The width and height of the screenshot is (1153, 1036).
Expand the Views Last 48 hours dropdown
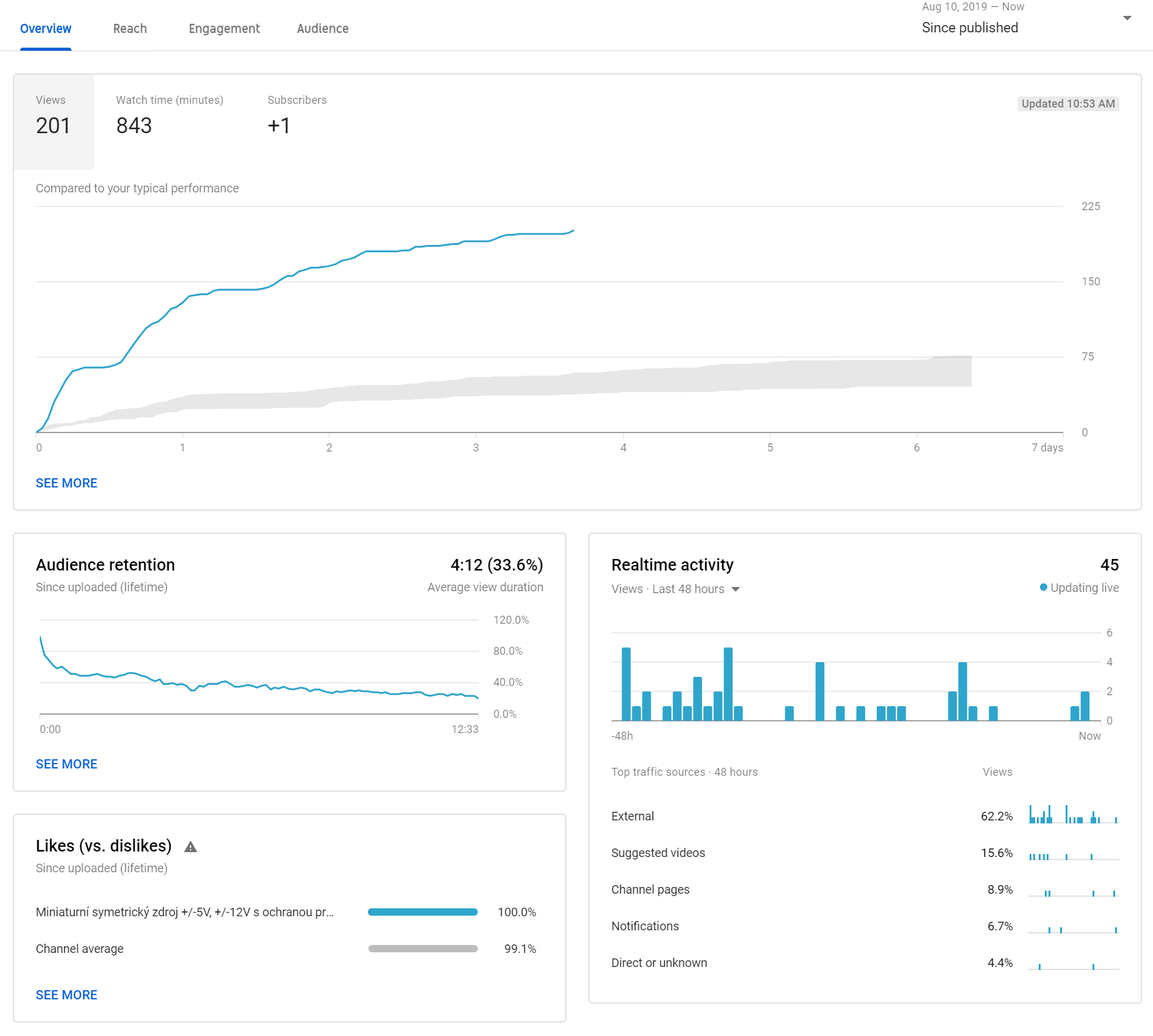(675, 589)
